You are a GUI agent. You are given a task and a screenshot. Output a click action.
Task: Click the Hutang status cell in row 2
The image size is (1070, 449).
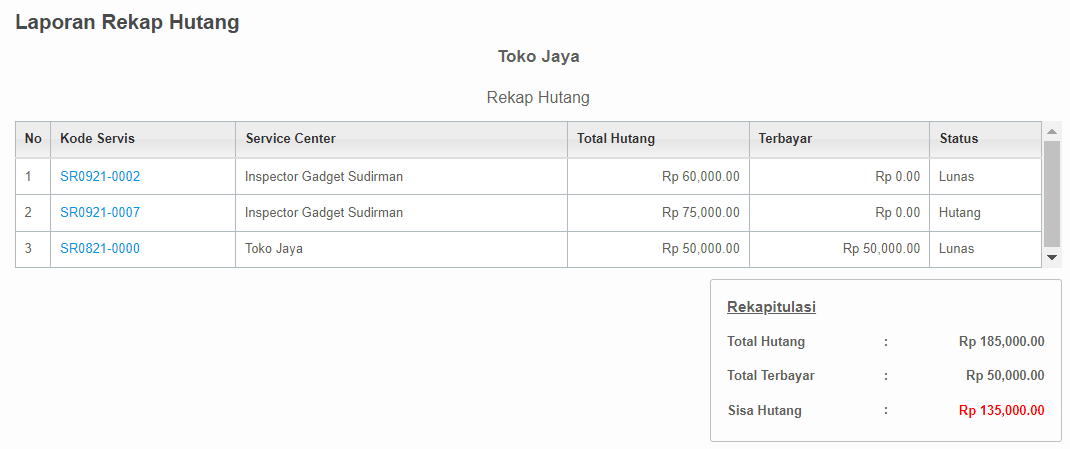(x=985, y=213)
